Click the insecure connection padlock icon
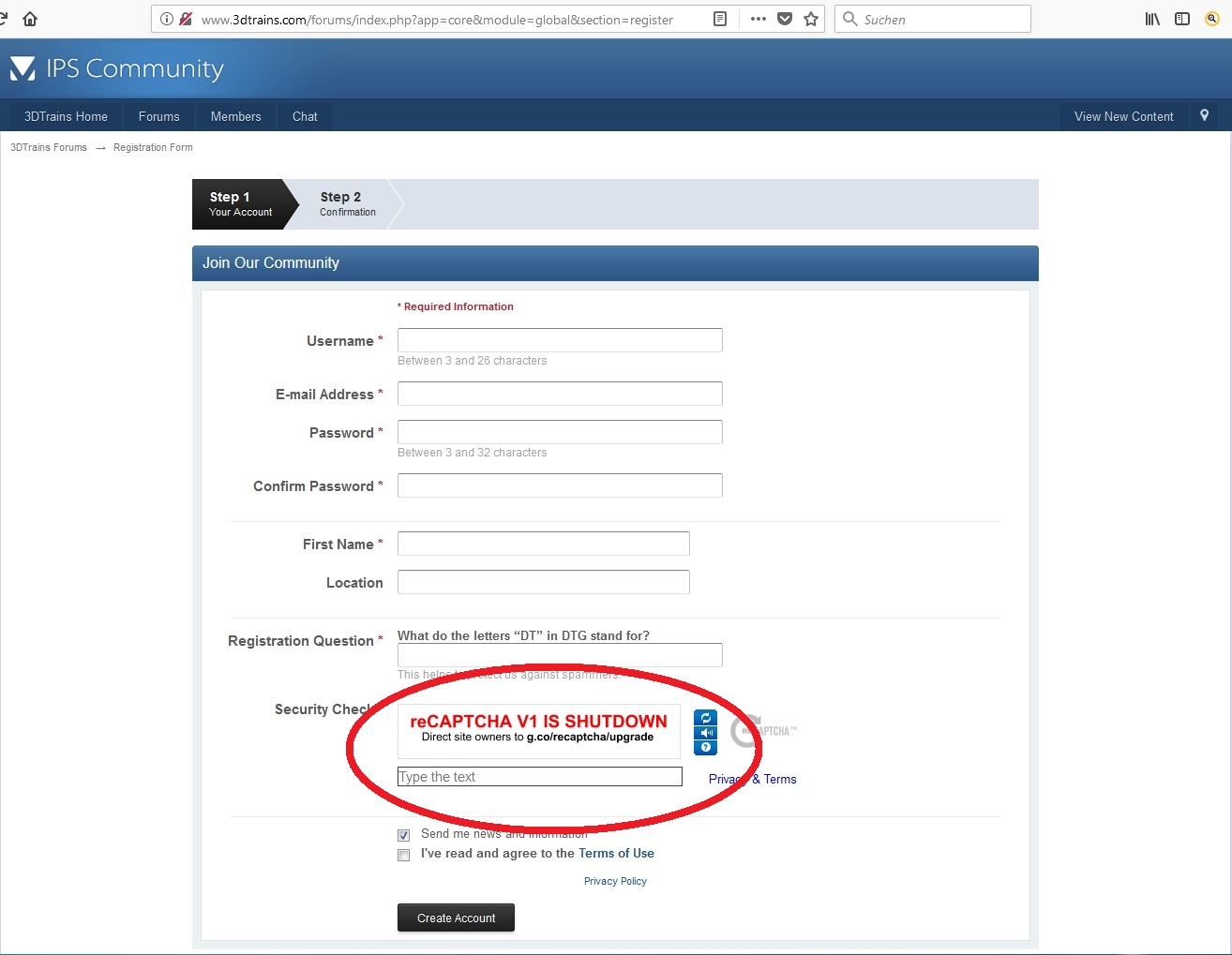Image resolution: width=1232 pixels, height=955 pixels. pos(186,19)
